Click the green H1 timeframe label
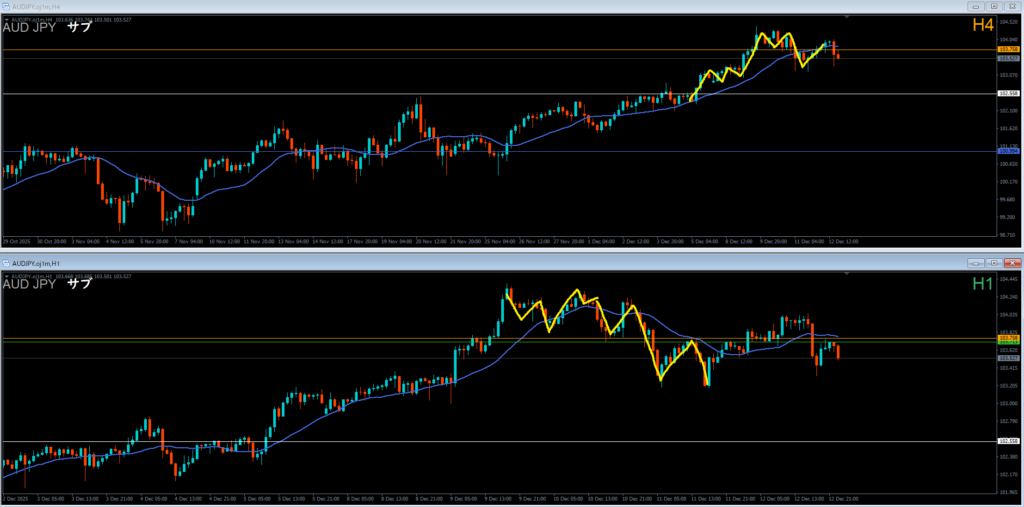This screenshot has width=1024, height=507. 983,285
